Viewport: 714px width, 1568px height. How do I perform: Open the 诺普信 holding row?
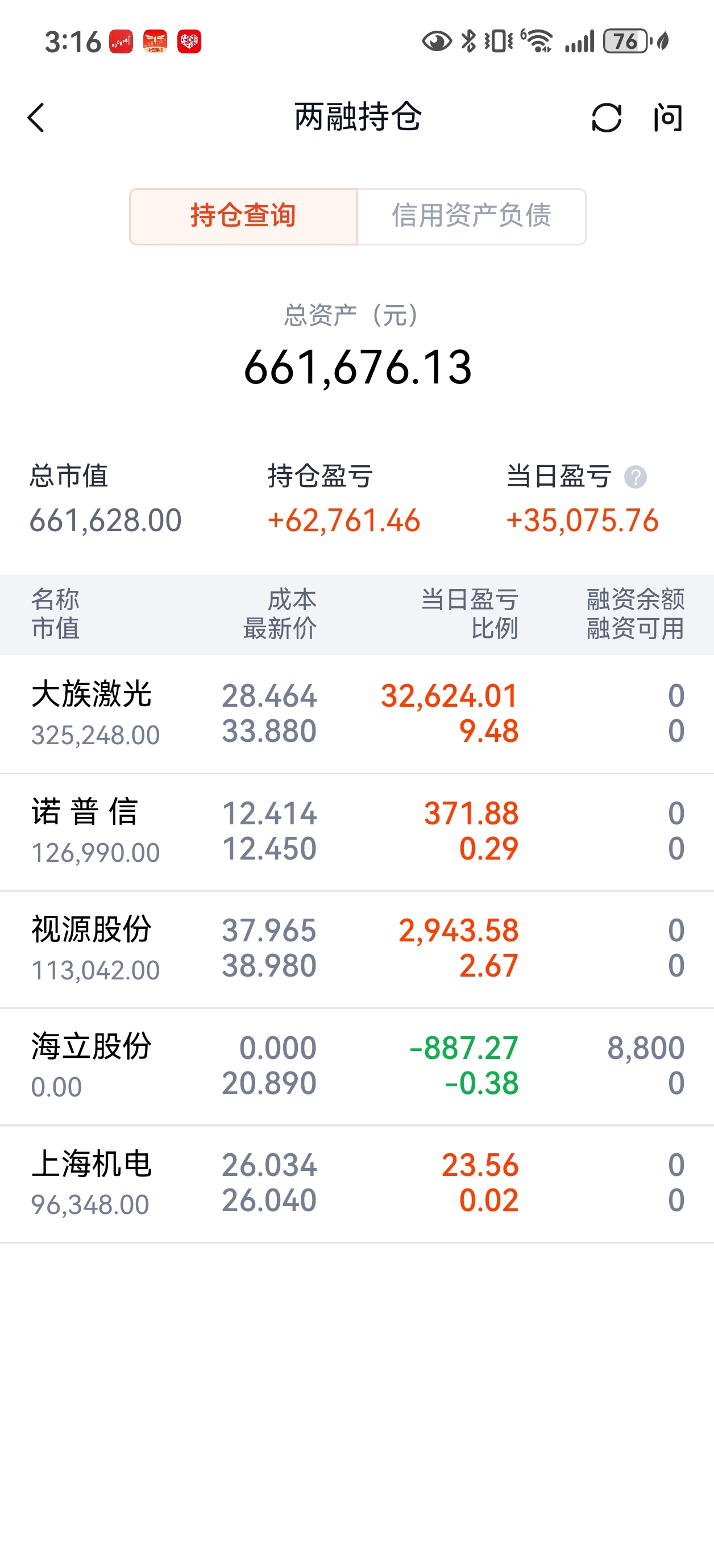tap(357, 832)
